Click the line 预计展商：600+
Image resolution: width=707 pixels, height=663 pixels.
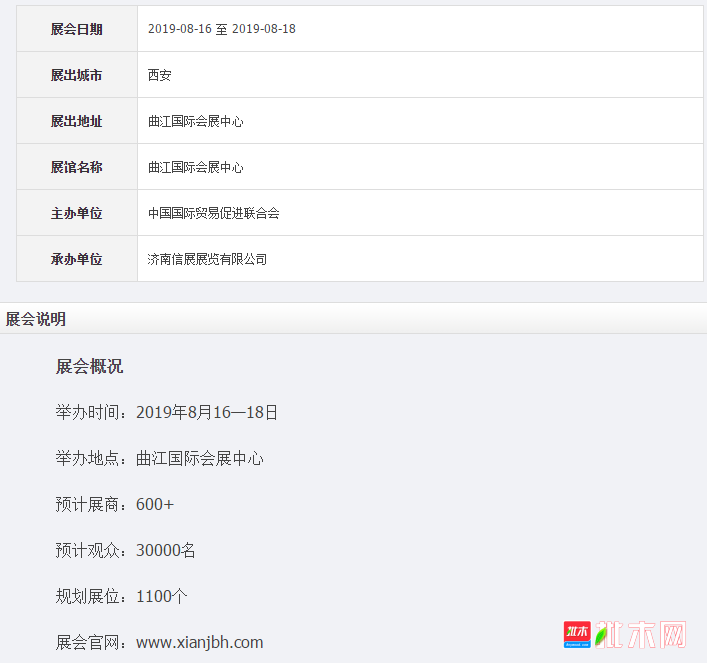115,504
